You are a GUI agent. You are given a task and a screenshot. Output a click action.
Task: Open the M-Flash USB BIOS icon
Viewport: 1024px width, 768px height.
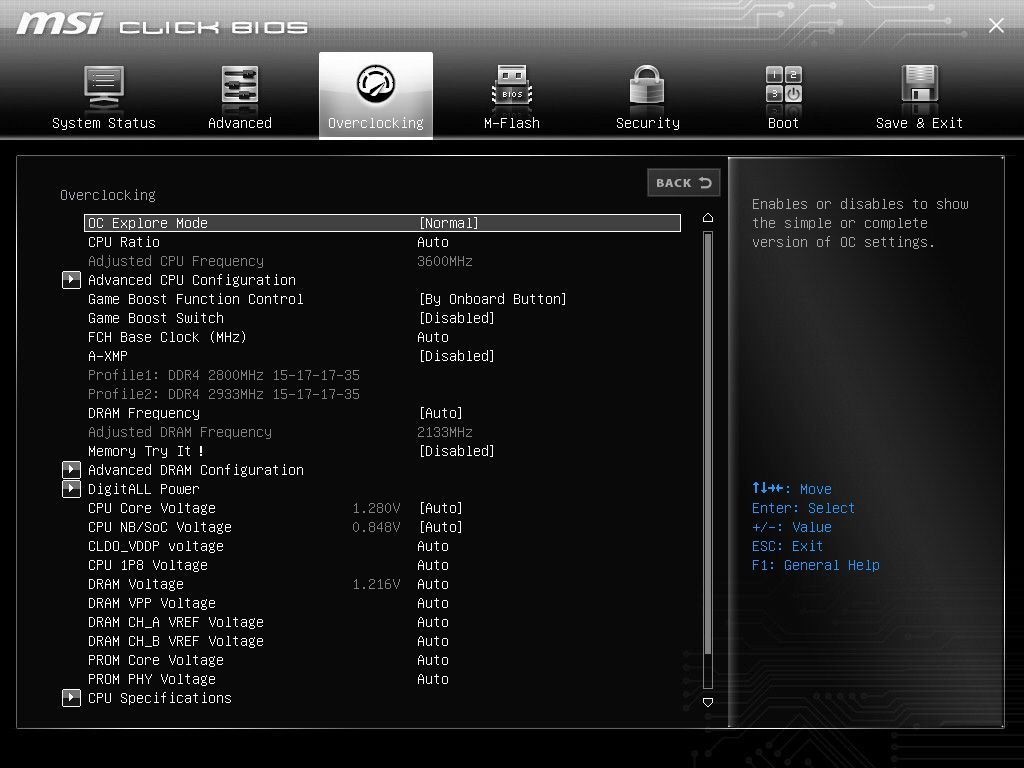(512, 86)
